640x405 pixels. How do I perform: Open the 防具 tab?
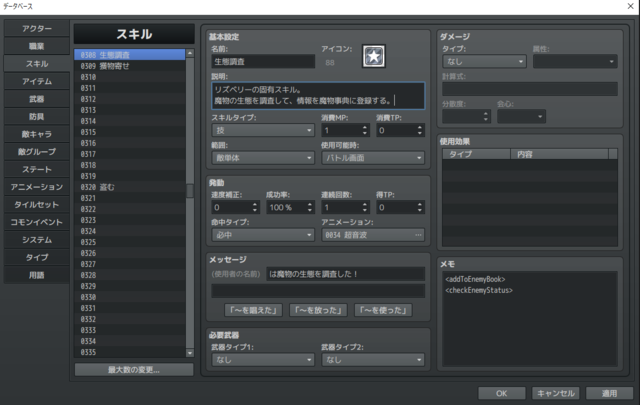click(37, 116)
